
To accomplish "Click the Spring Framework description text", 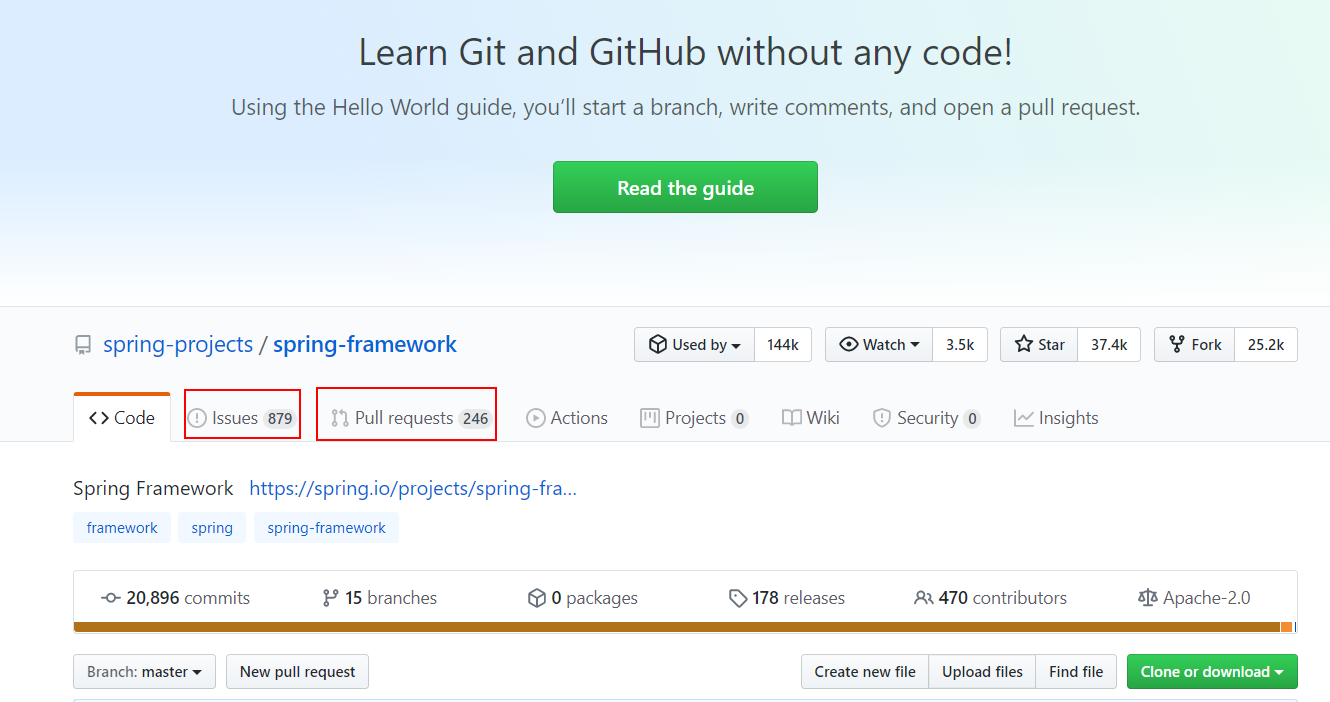I will tap(153, 488).
